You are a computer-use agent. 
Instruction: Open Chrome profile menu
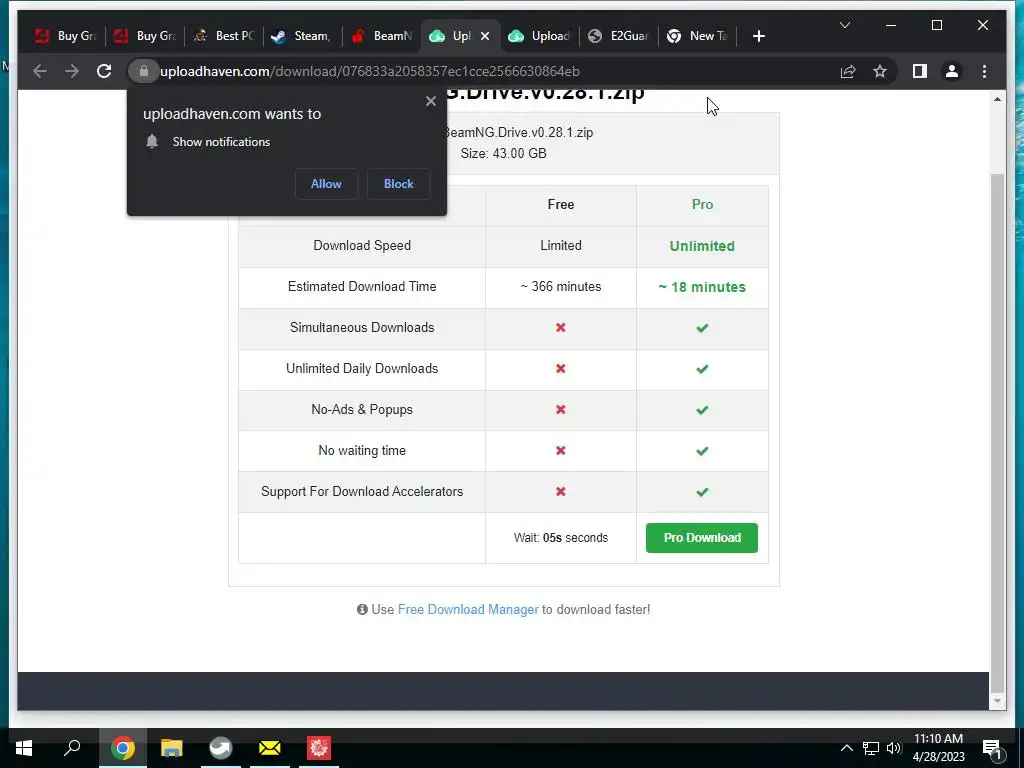(952, 71)
